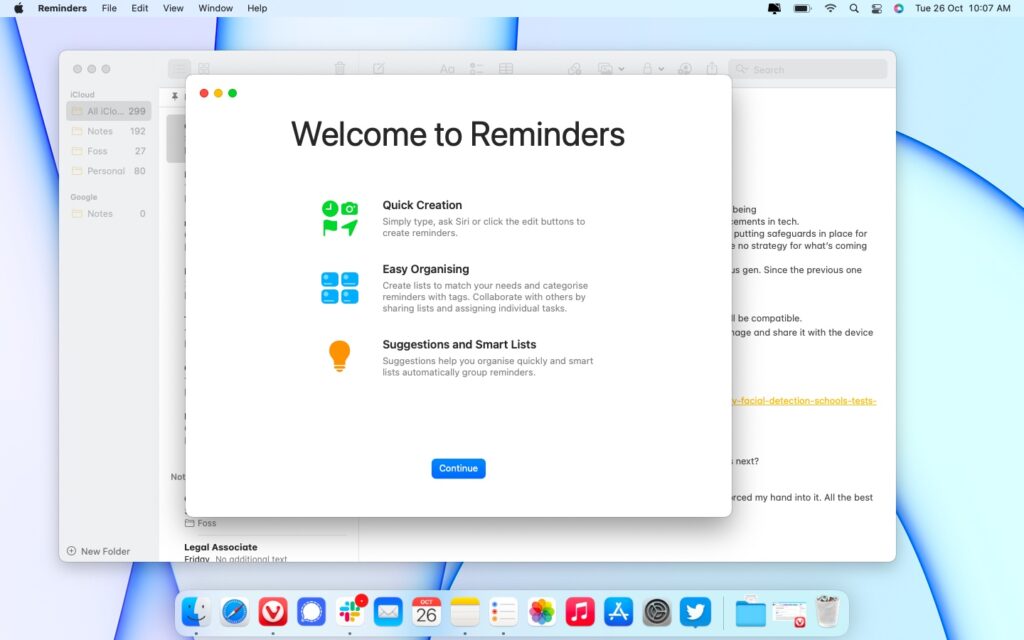1024x640 pixels.
Task: Add a checklist with the checklist icon
Action: (x=476, y=68)
